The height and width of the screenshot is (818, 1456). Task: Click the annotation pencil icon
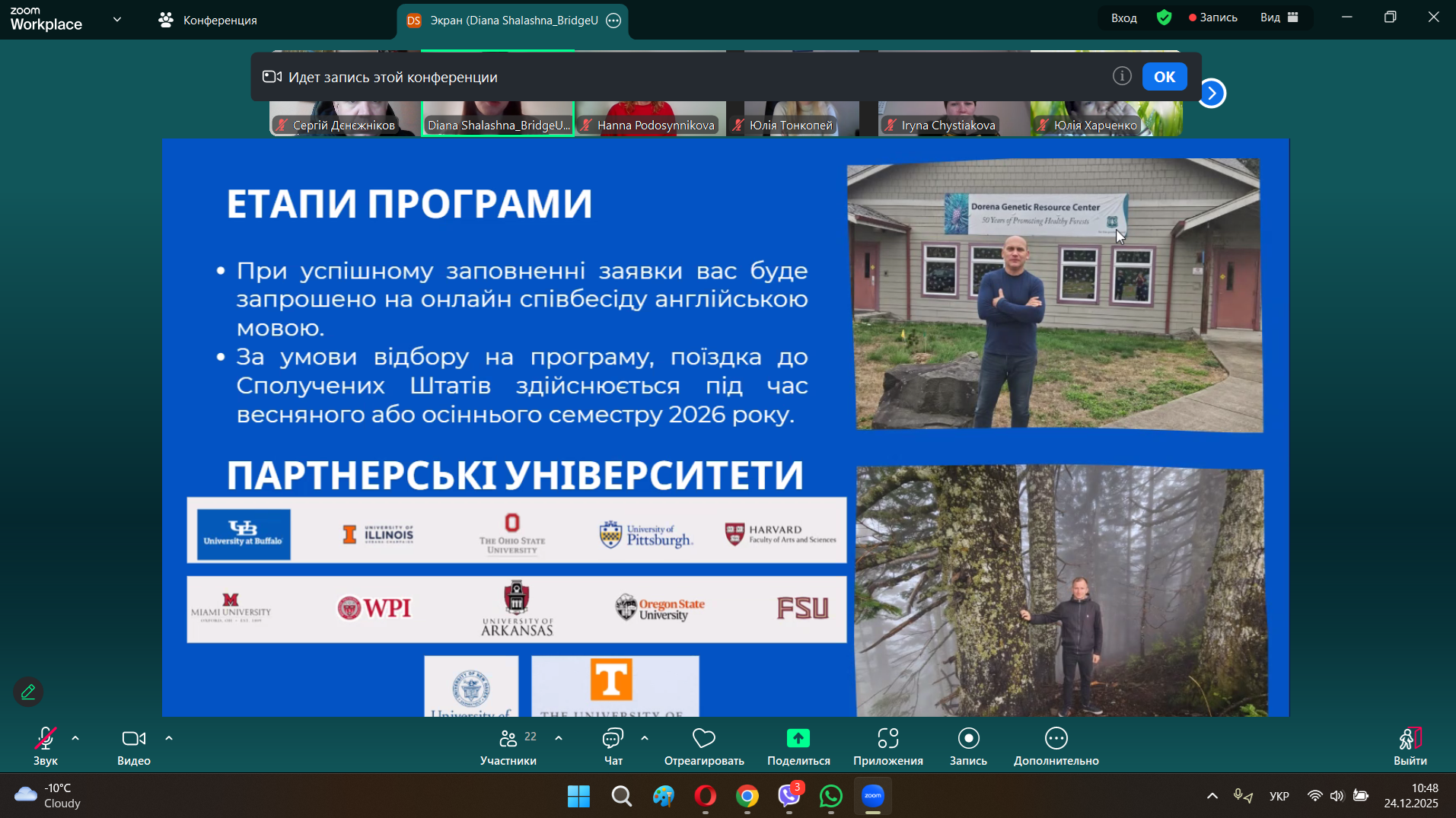pos(28,692)
